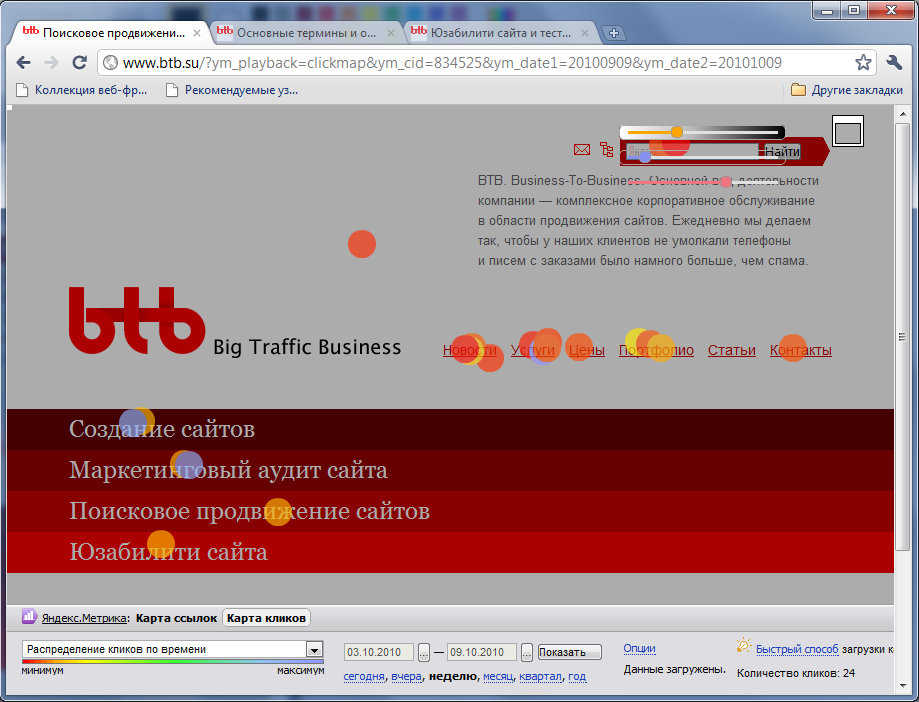Click the end date field 09.10.2010
The height and width of the screenshot is (702, 919).
[482, 652]
